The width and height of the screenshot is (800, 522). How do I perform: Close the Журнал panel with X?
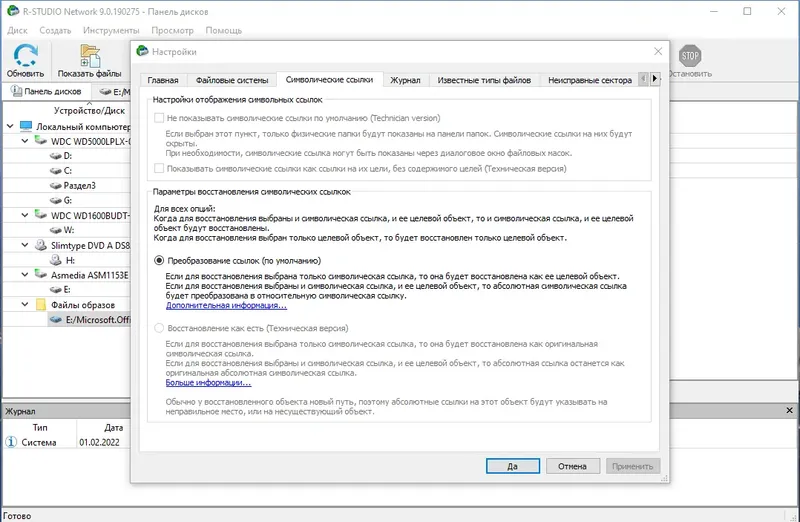[789, 410]
